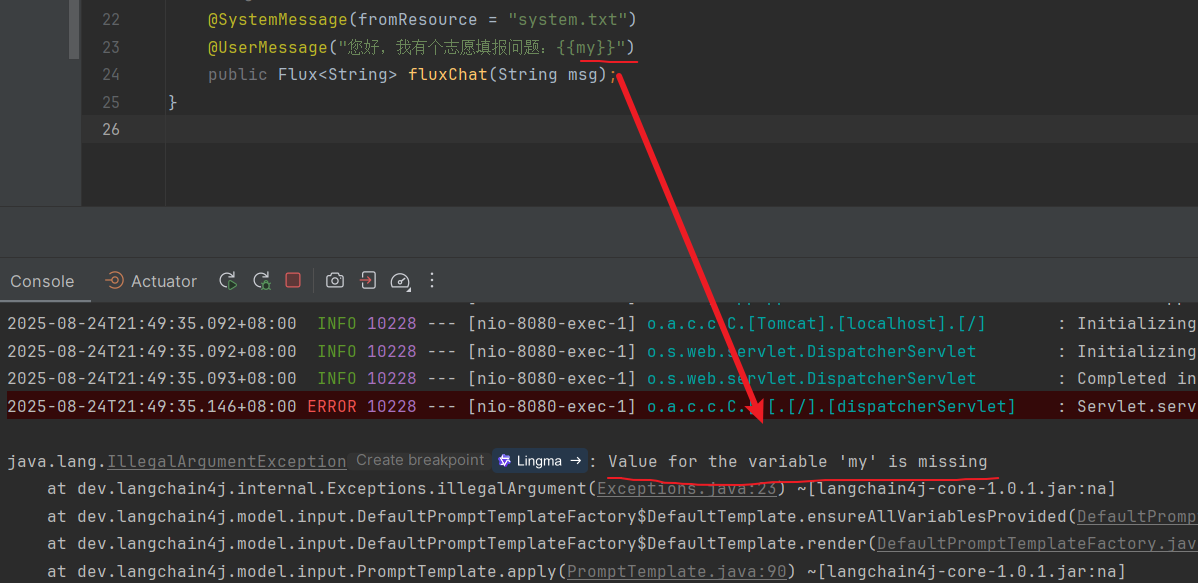Switch to the Actuator tab
The height and width of the screenshot is (583, 1198).
point(151,281)
